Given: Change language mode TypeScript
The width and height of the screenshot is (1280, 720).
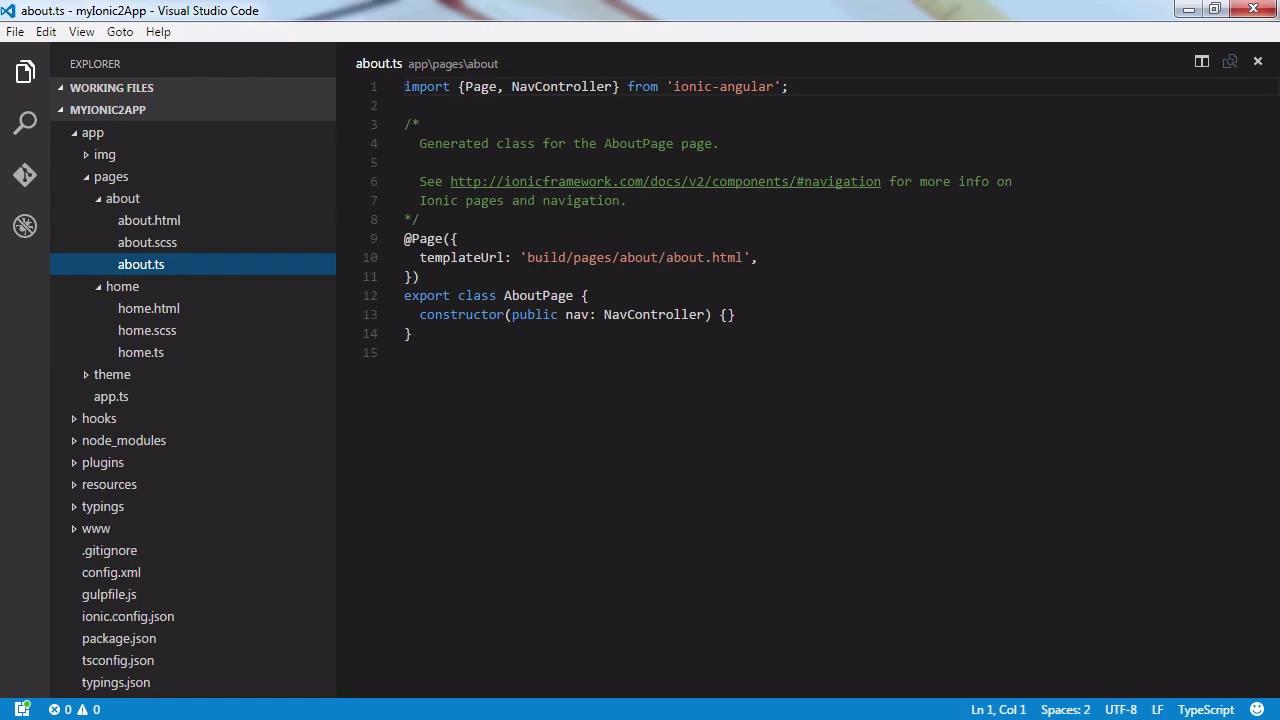Looking at the screenshot, I should 1206,709.
